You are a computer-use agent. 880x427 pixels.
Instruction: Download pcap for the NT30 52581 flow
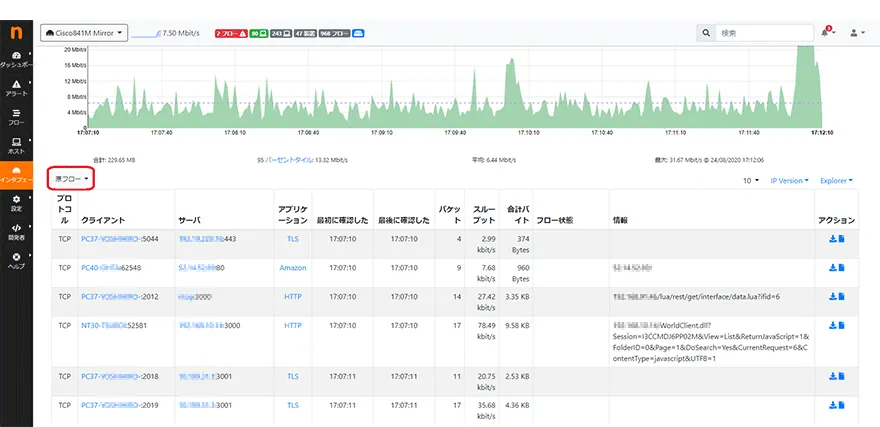pos(832,325)
